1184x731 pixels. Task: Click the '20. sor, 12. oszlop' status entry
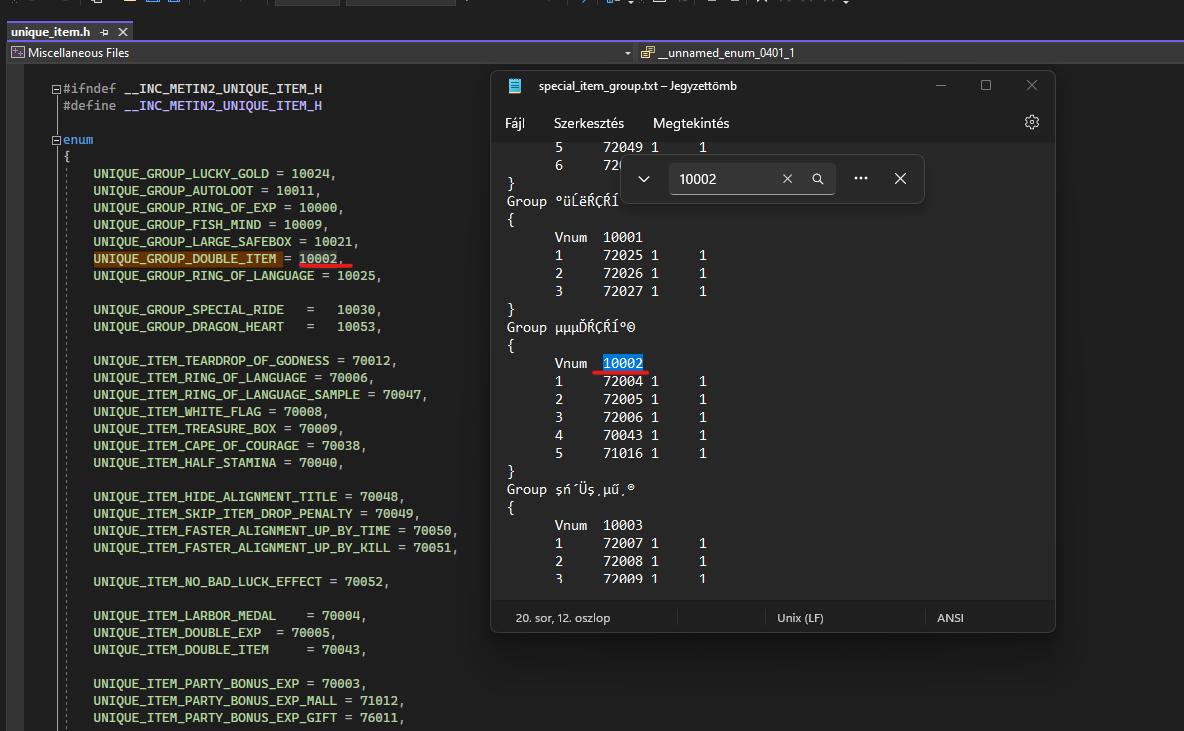point(563,618)
